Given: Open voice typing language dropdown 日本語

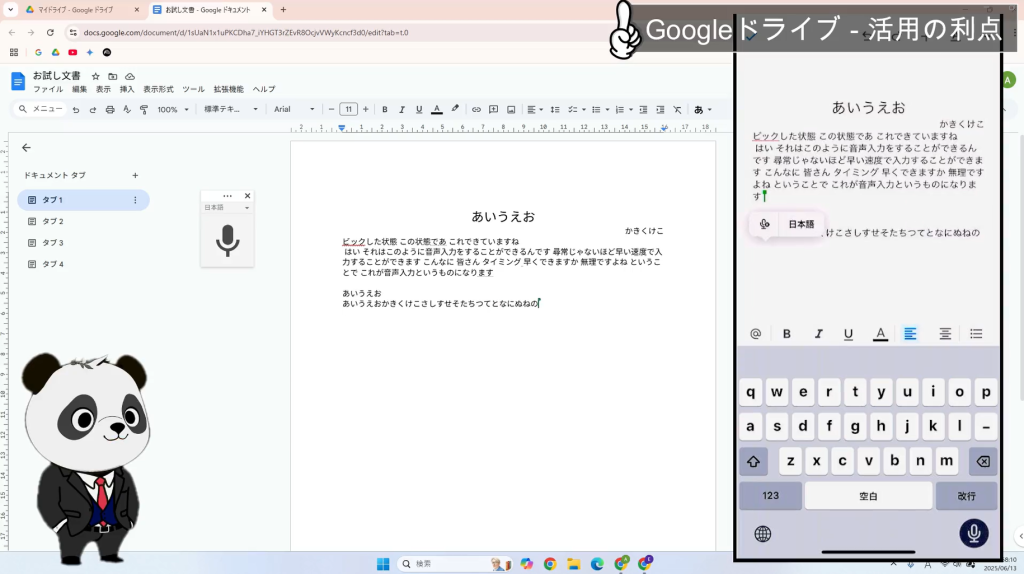Looking at the screenshot, I should tap(227, 208).
